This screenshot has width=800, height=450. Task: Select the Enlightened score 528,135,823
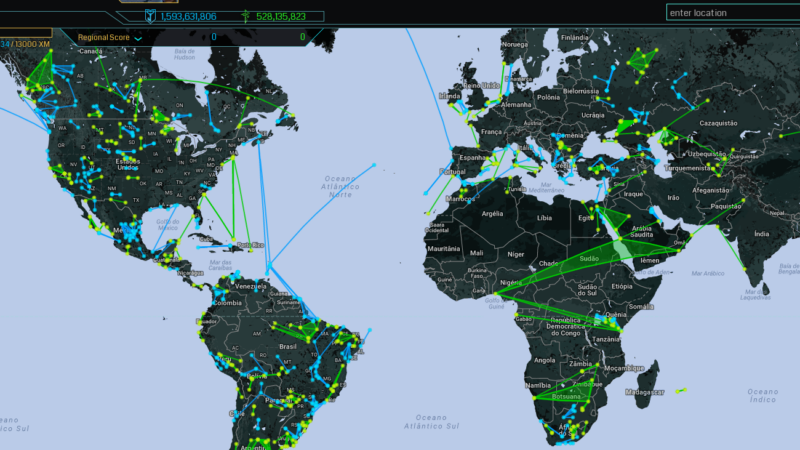click(281, 16)
